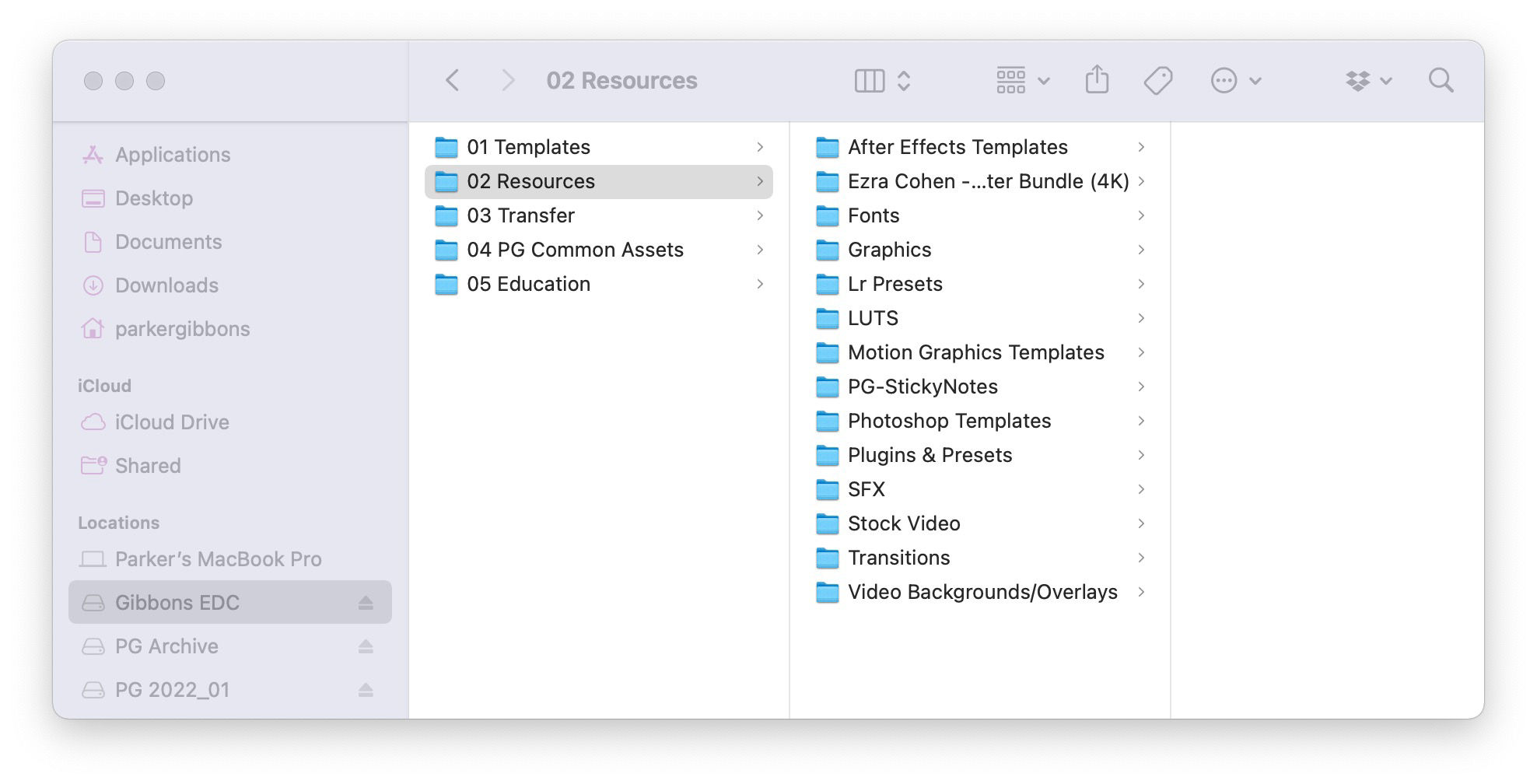Click the Lr Presets folder icon
1537x784 pixels.
(x=827, y=284)
